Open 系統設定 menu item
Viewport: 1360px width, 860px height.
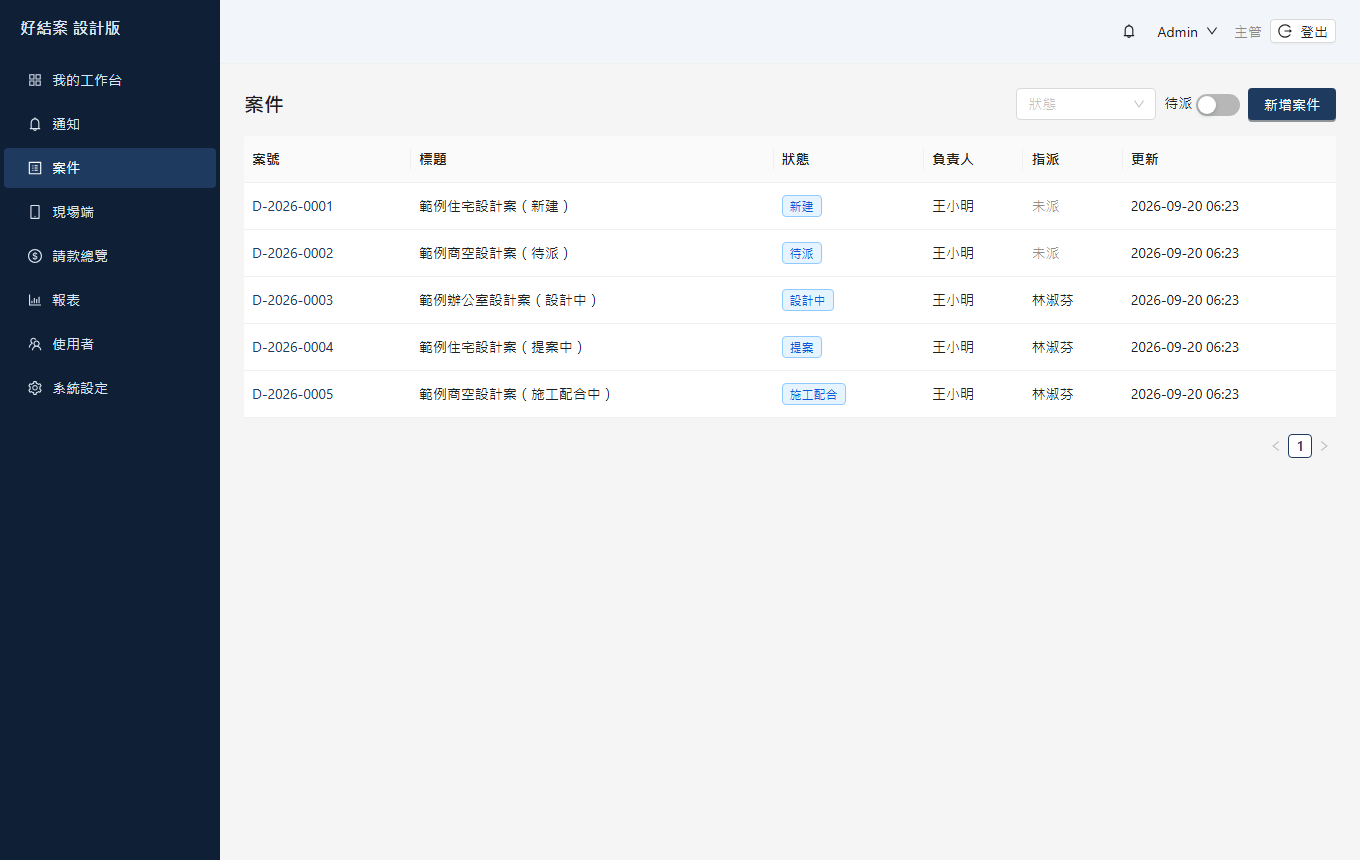pyautogui.click(x=110, y=388)
